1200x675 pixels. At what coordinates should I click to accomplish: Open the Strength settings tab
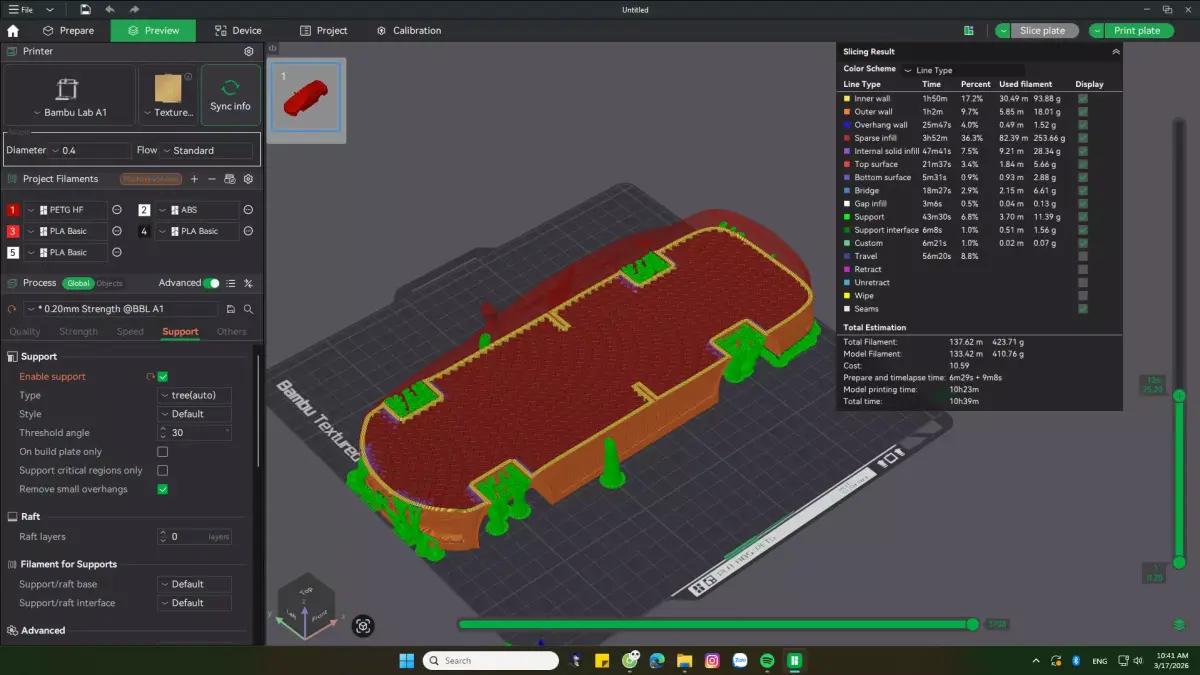click(78, 332)
